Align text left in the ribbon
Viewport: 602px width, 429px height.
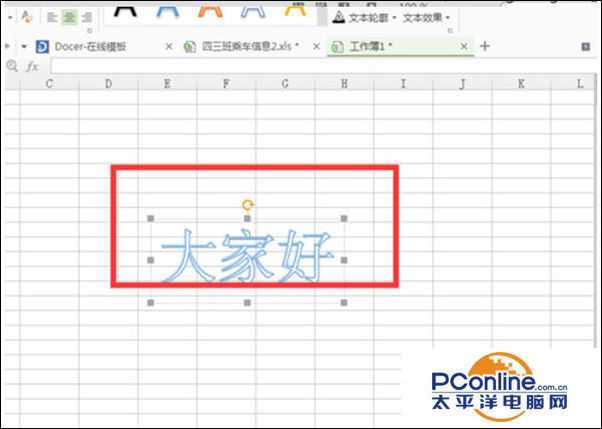tap(52, 17)
